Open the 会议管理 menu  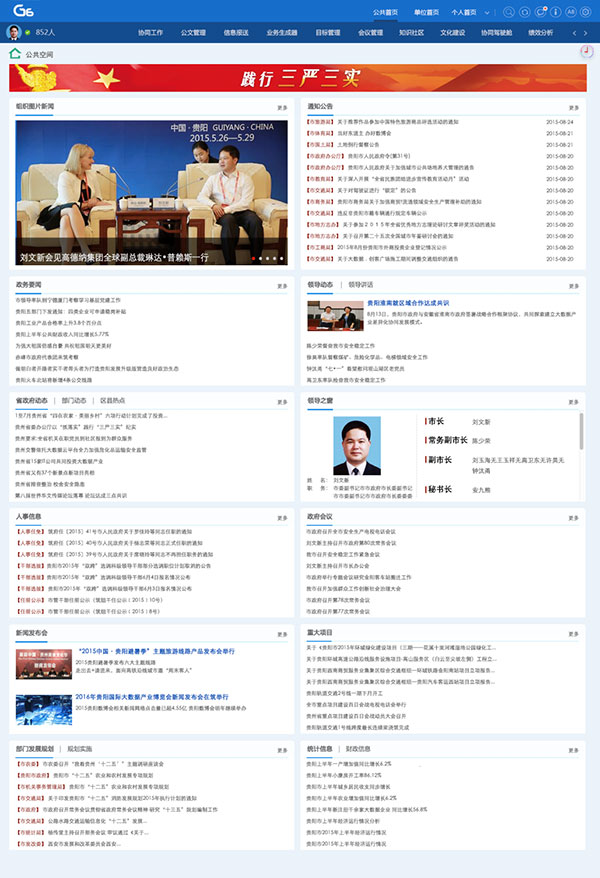371,32
